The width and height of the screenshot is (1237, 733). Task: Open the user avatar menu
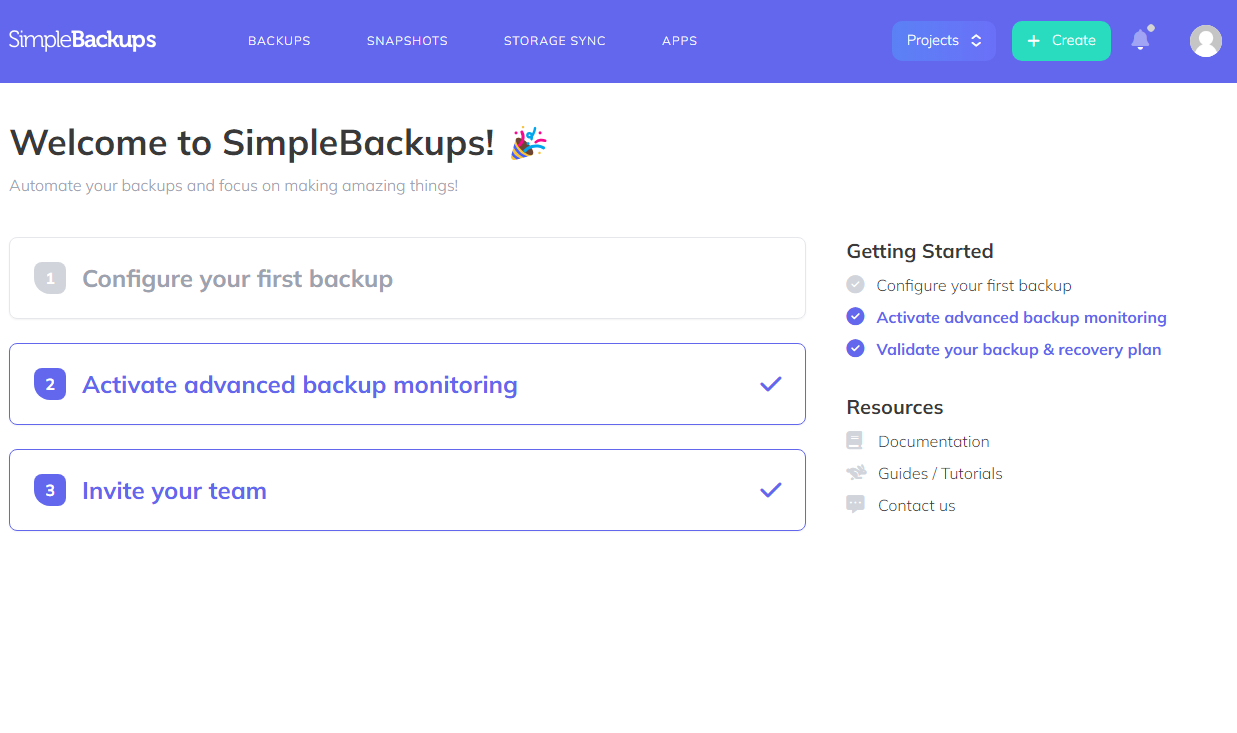click(x=1205, y=41)
